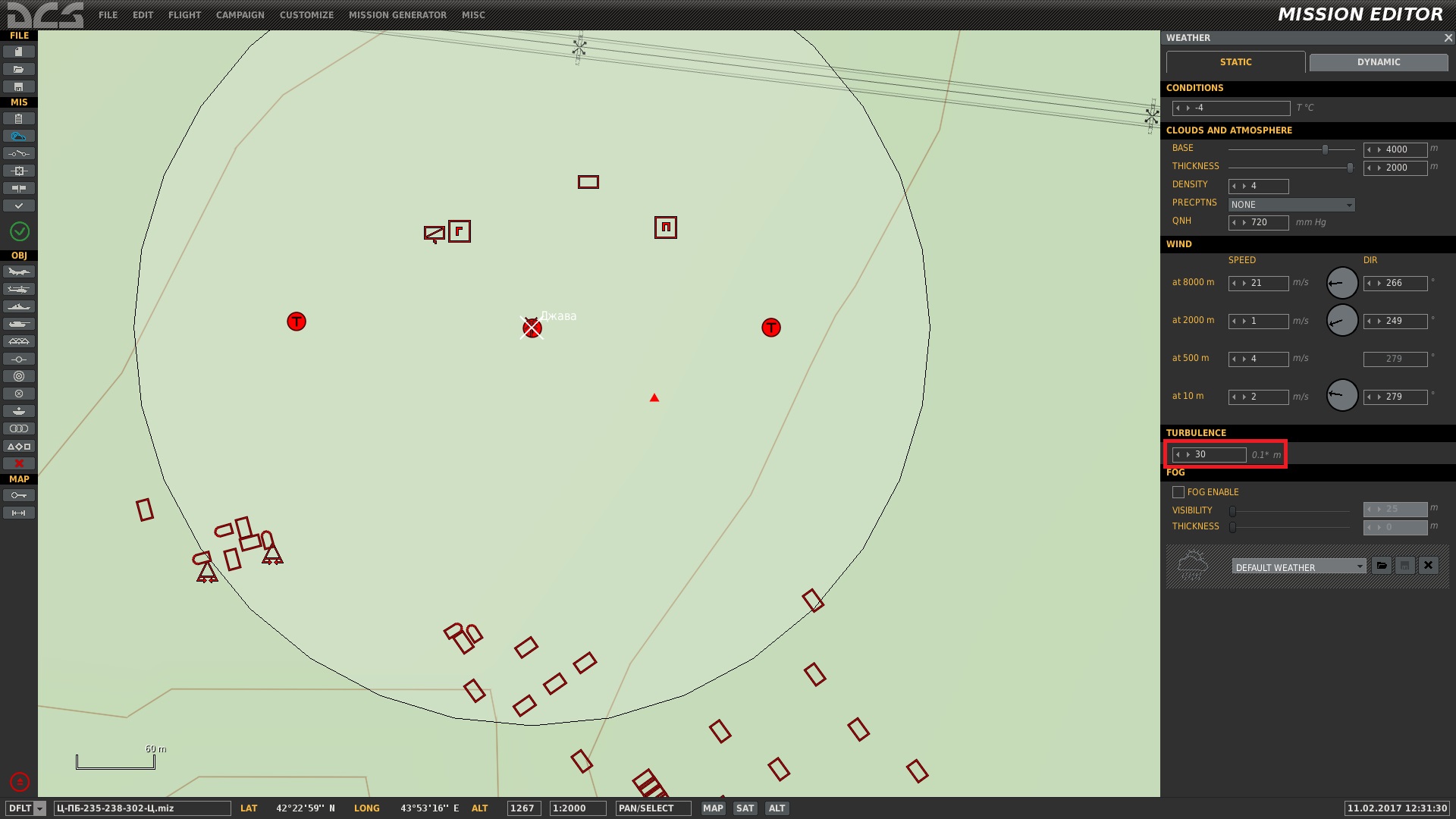Switch to the DYNAMIC weather tab

(x=1379, y=62)
